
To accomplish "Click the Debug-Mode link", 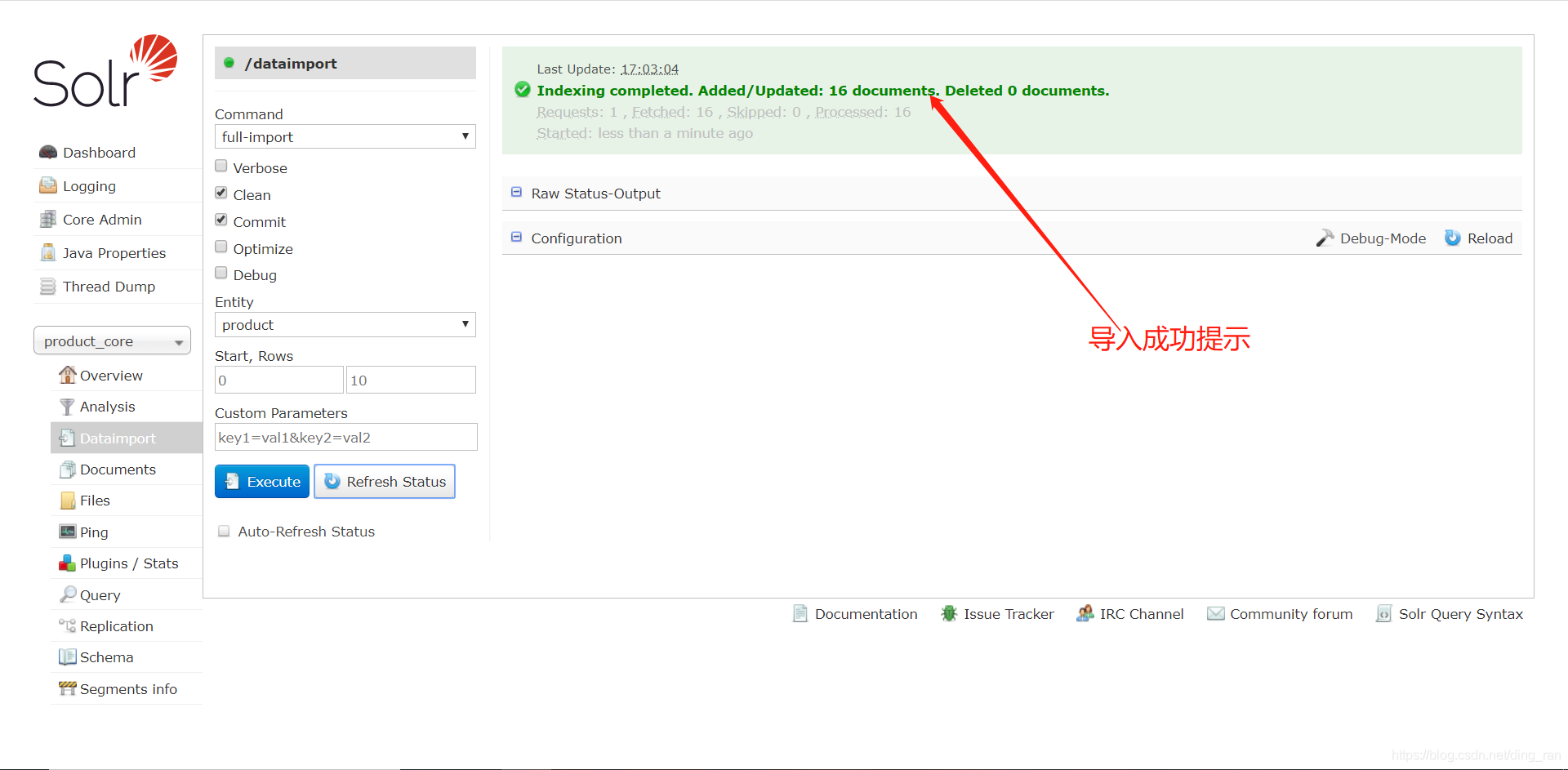I will coord(1383,238).
